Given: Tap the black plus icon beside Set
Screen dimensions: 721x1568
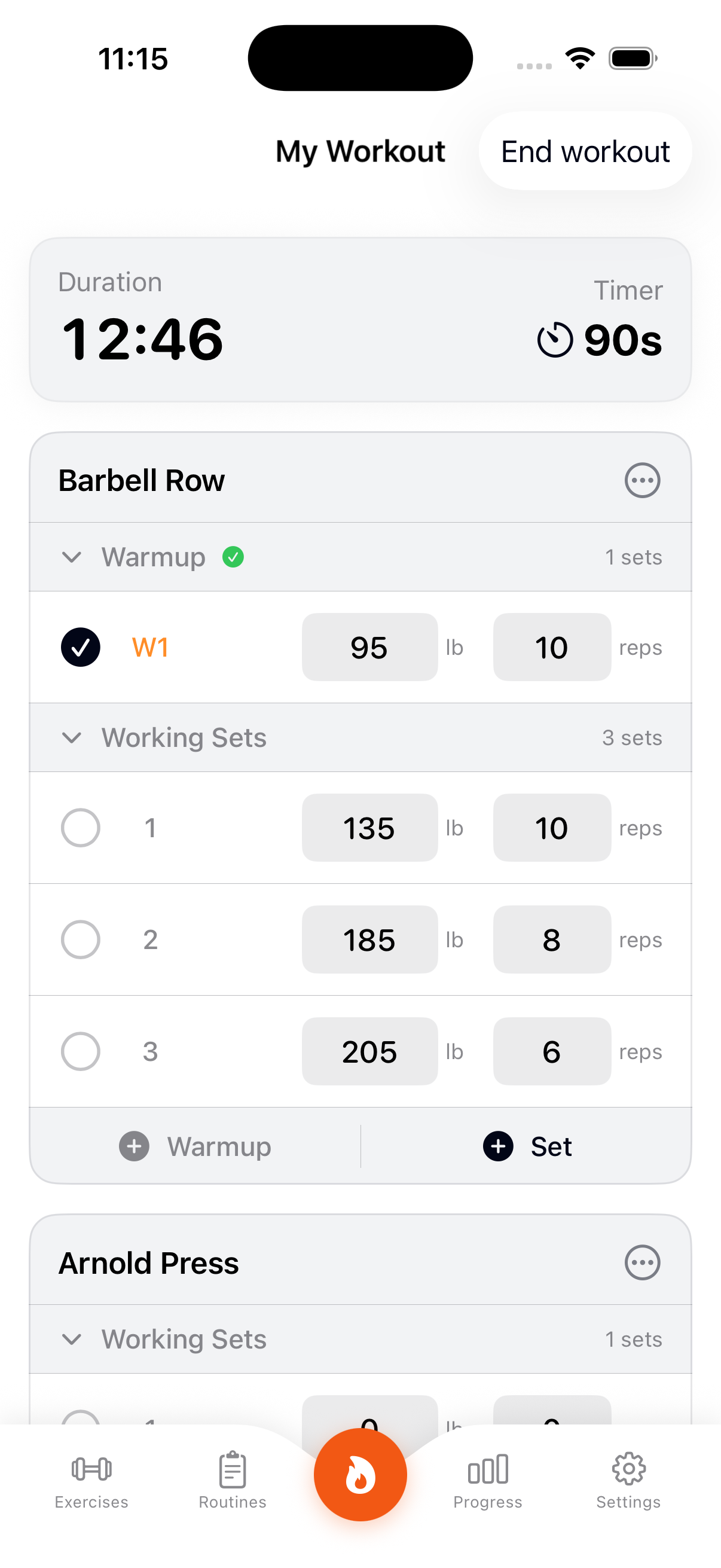Looking at the screenshot, I should [497, 1146].
